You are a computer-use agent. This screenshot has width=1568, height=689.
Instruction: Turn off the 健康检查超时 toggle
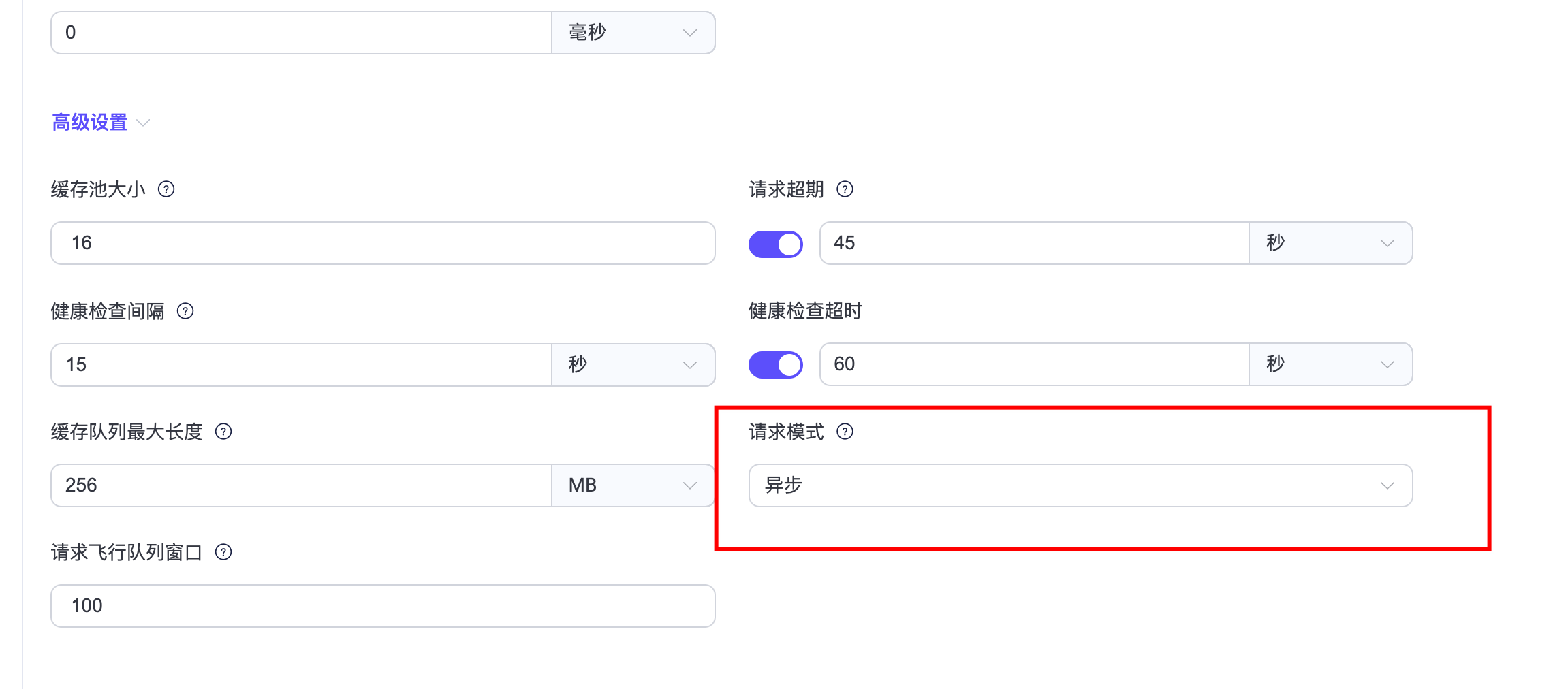pos(775,365)
